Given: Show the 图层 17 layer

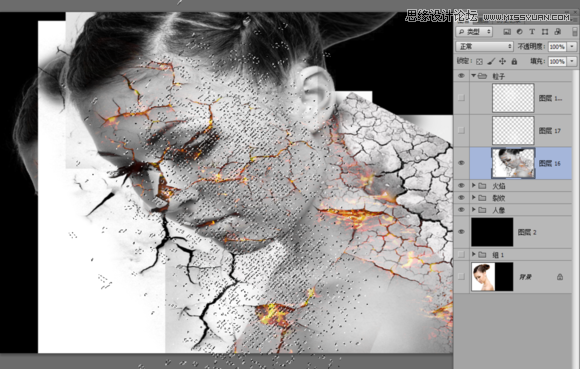Looking at the screenshot, I should click(x=461, y=130).
